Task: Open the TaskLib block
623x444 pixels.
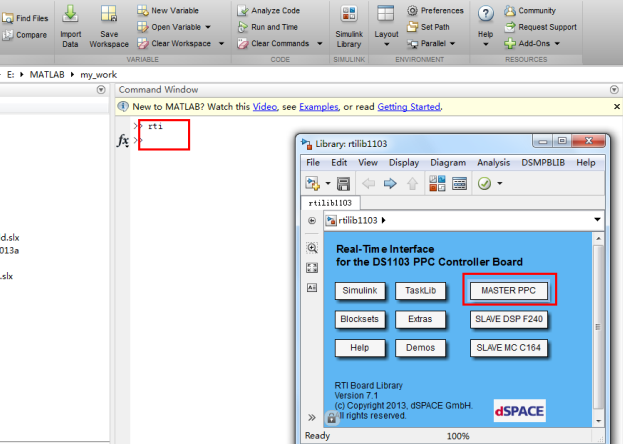Action: (x=420, y=291)
